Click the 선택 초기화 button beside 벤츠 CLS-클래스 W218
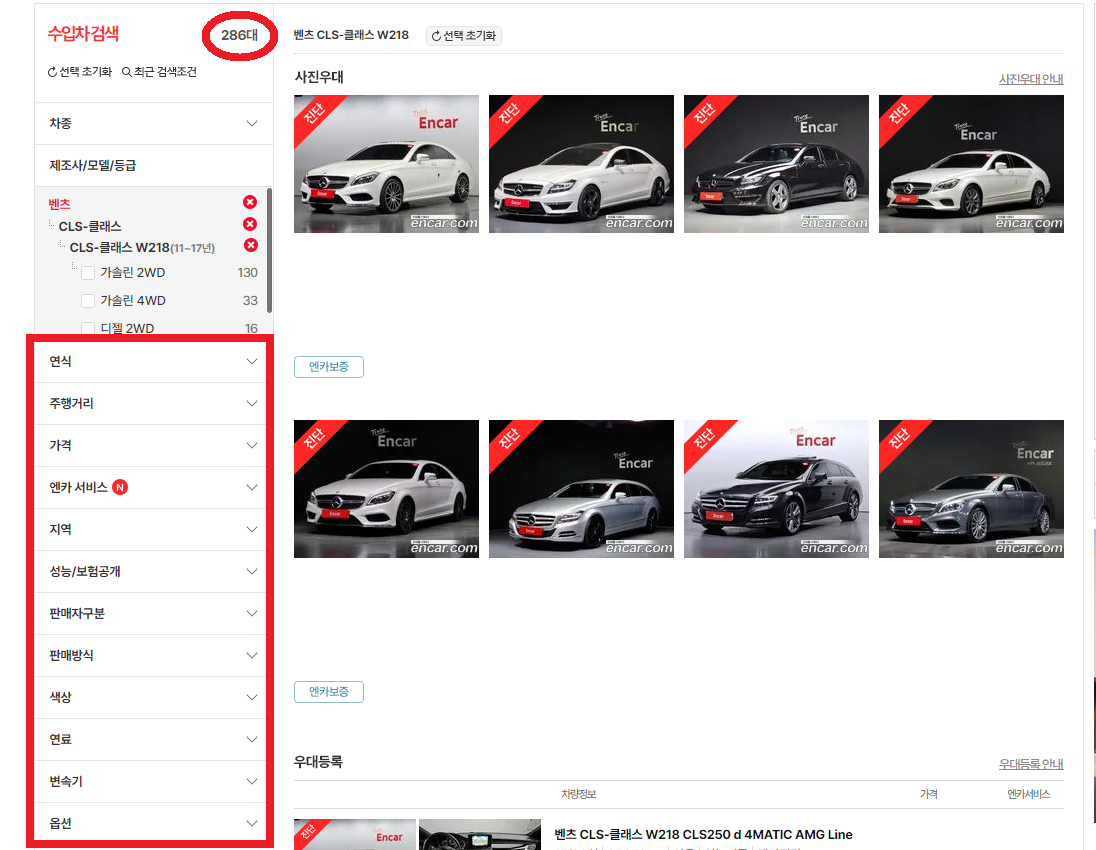This screenshot has height=850, width=1096. click(x=463, y=36)
